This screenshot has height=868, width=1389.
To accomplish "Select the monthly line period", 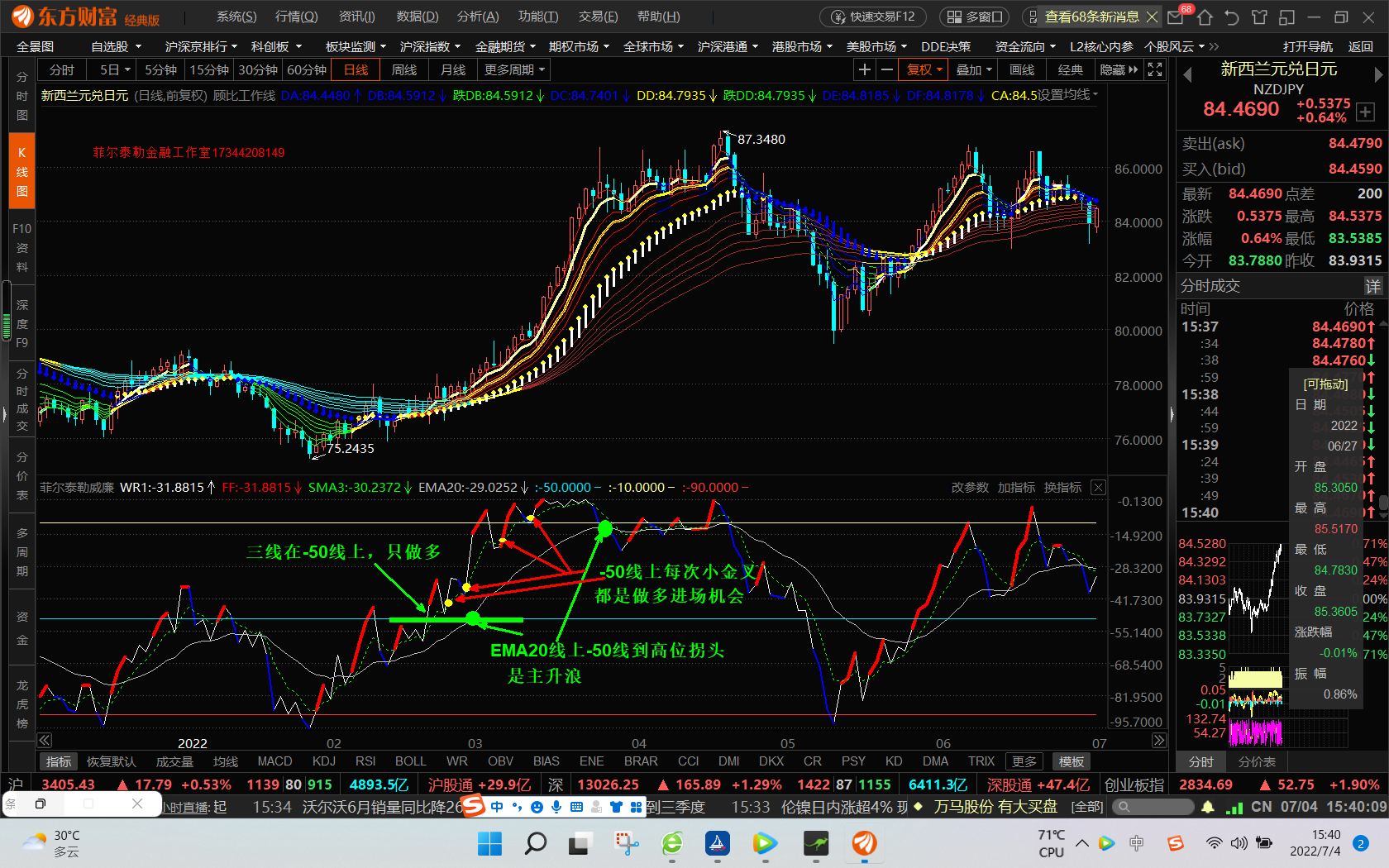I will coord(452,70).
